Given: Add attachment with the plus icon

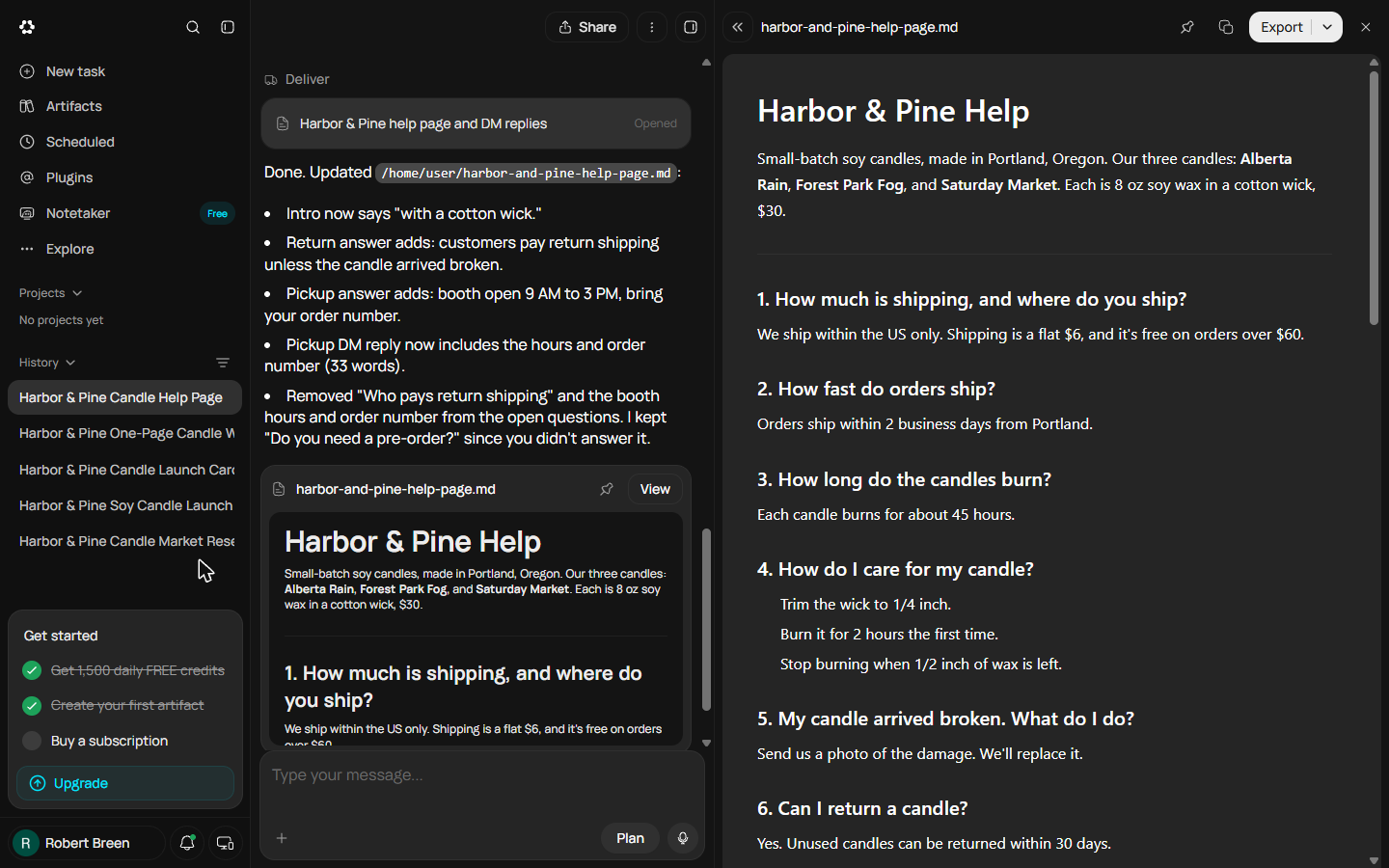Looking at the screenshot, I should [282, 838].
